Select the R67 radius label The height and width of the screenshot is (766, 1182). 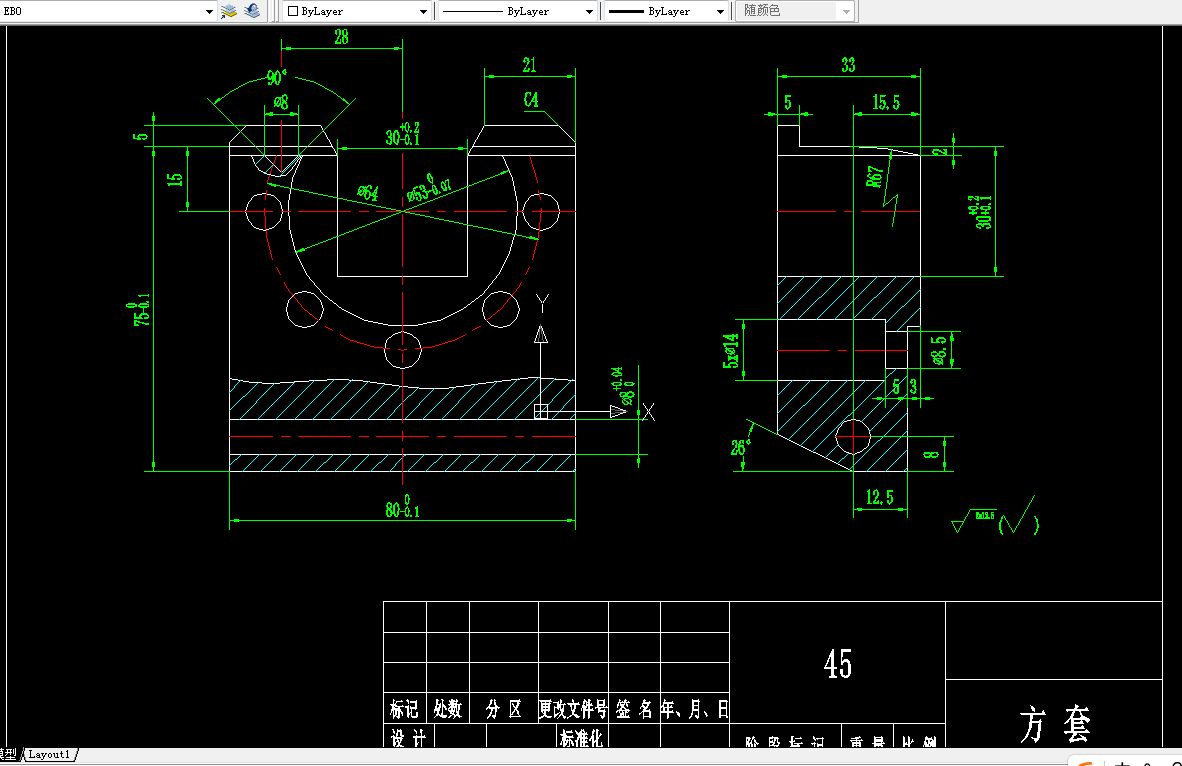point(874,176)
